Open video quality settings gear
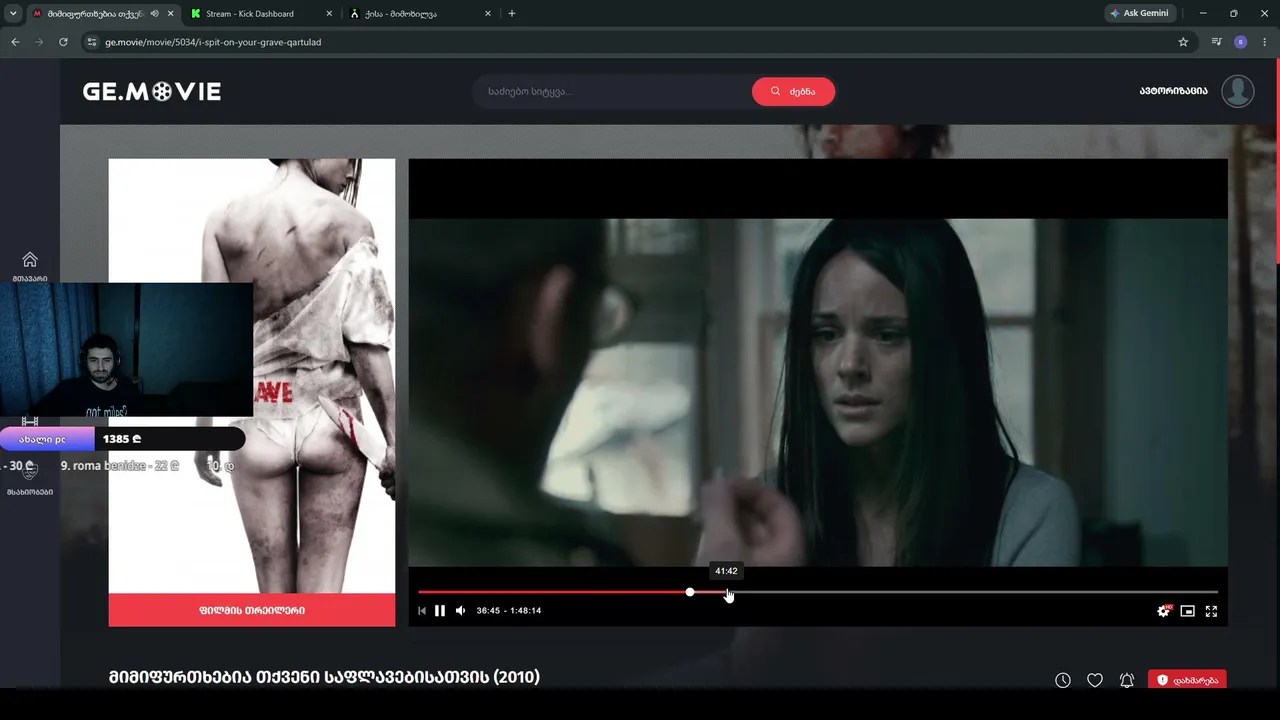Viewport: 1280px width, 720px height. pyautogui.click(x=1163, y=611)
